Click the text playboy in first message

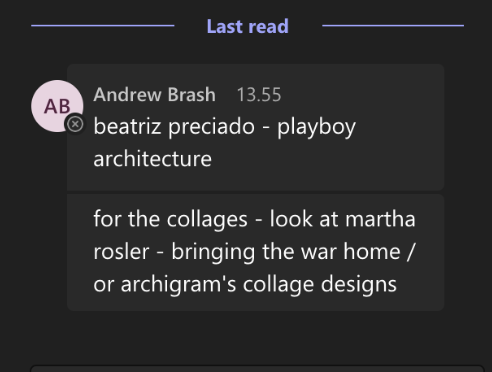(316, 127)
